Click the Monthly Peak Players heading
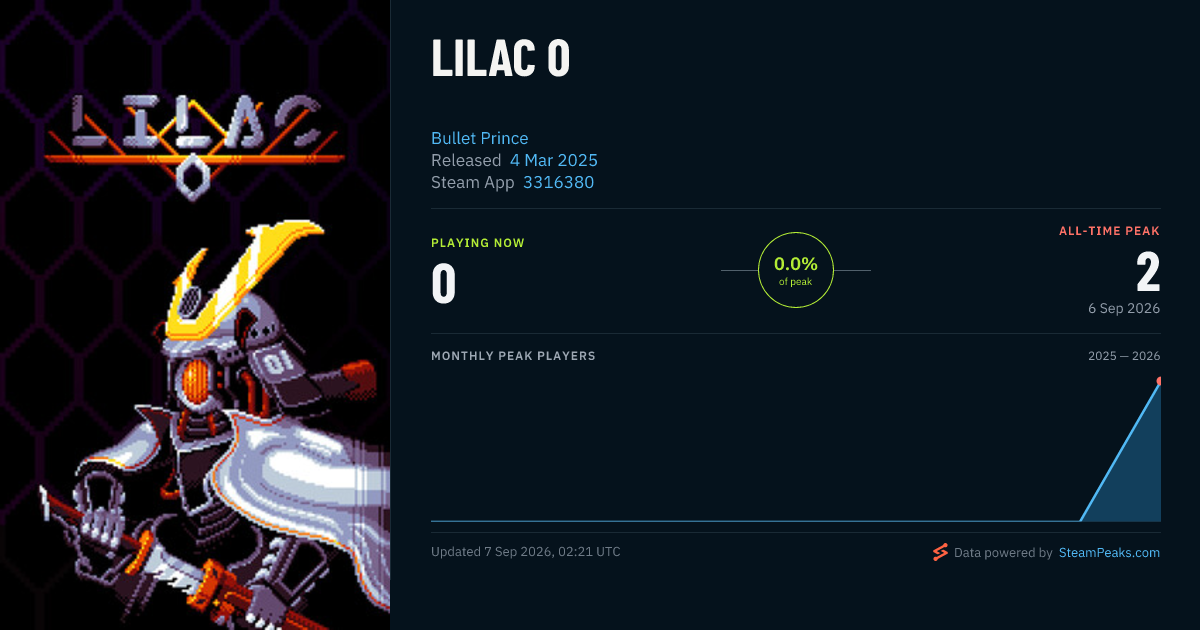Viewport: 1200px width, 630px height. [x=513, y=356]
